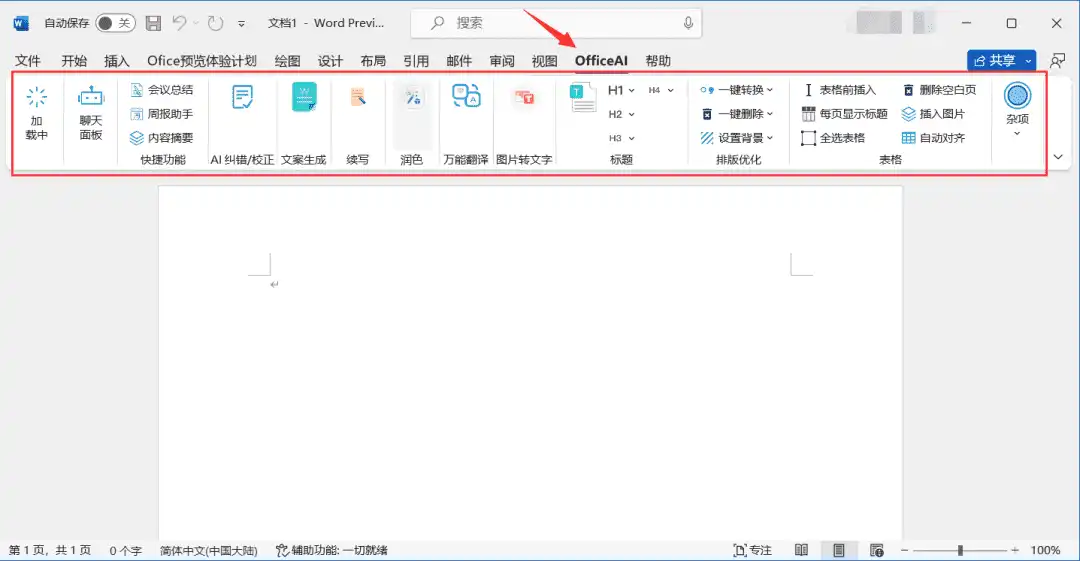Open the 引用 tab

tap(415, 61)
